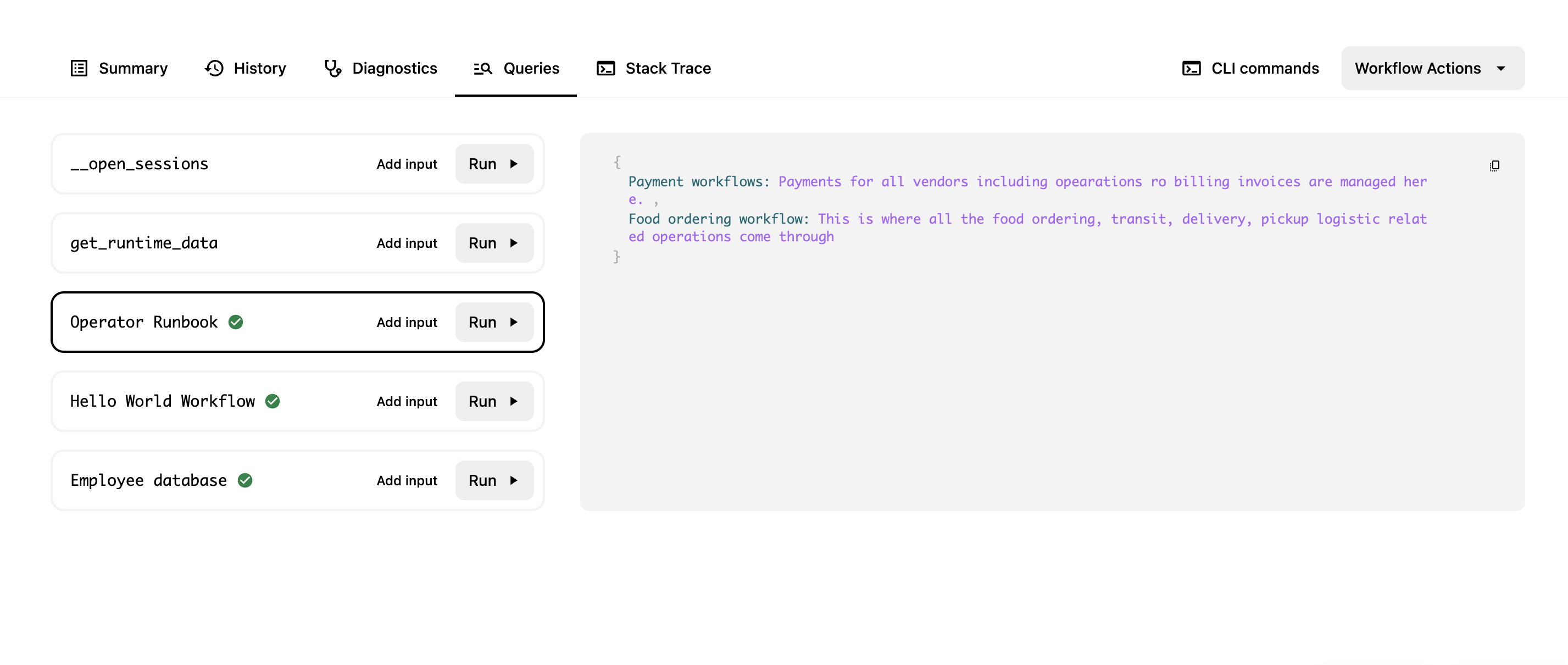This screenshot has width=1568, height=665.
Task: Run the Operator Runbook query
Action: (494, 322)
